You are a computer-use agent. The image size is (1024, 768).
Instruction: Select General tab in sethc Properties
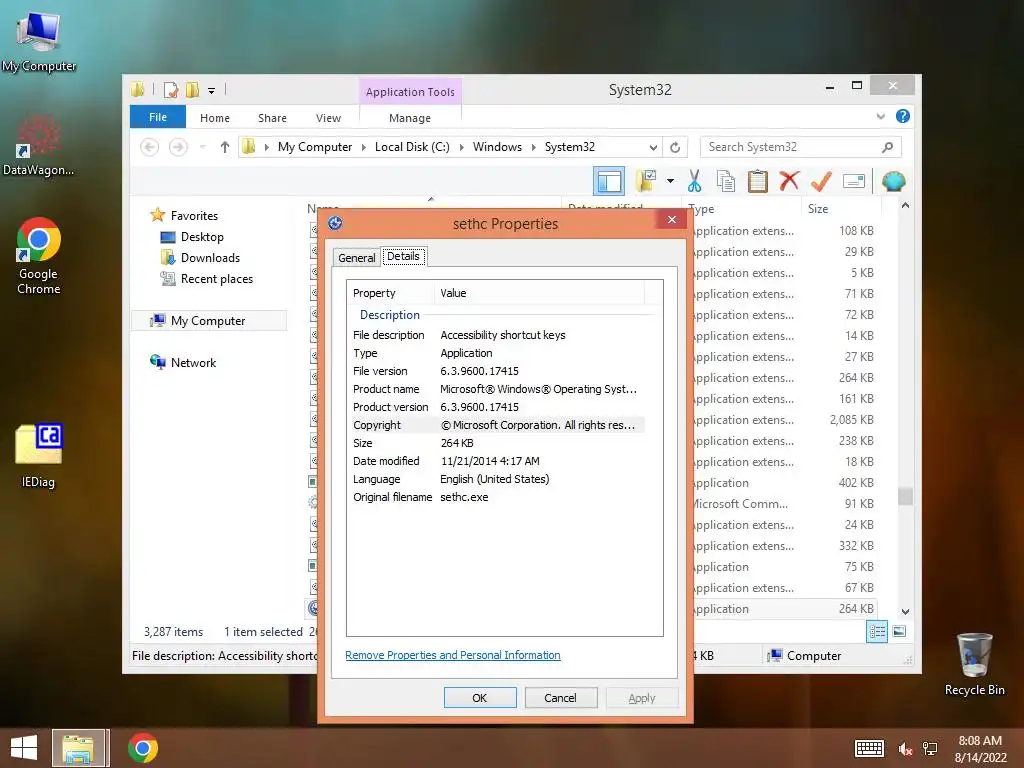click(x=357, y=257)
